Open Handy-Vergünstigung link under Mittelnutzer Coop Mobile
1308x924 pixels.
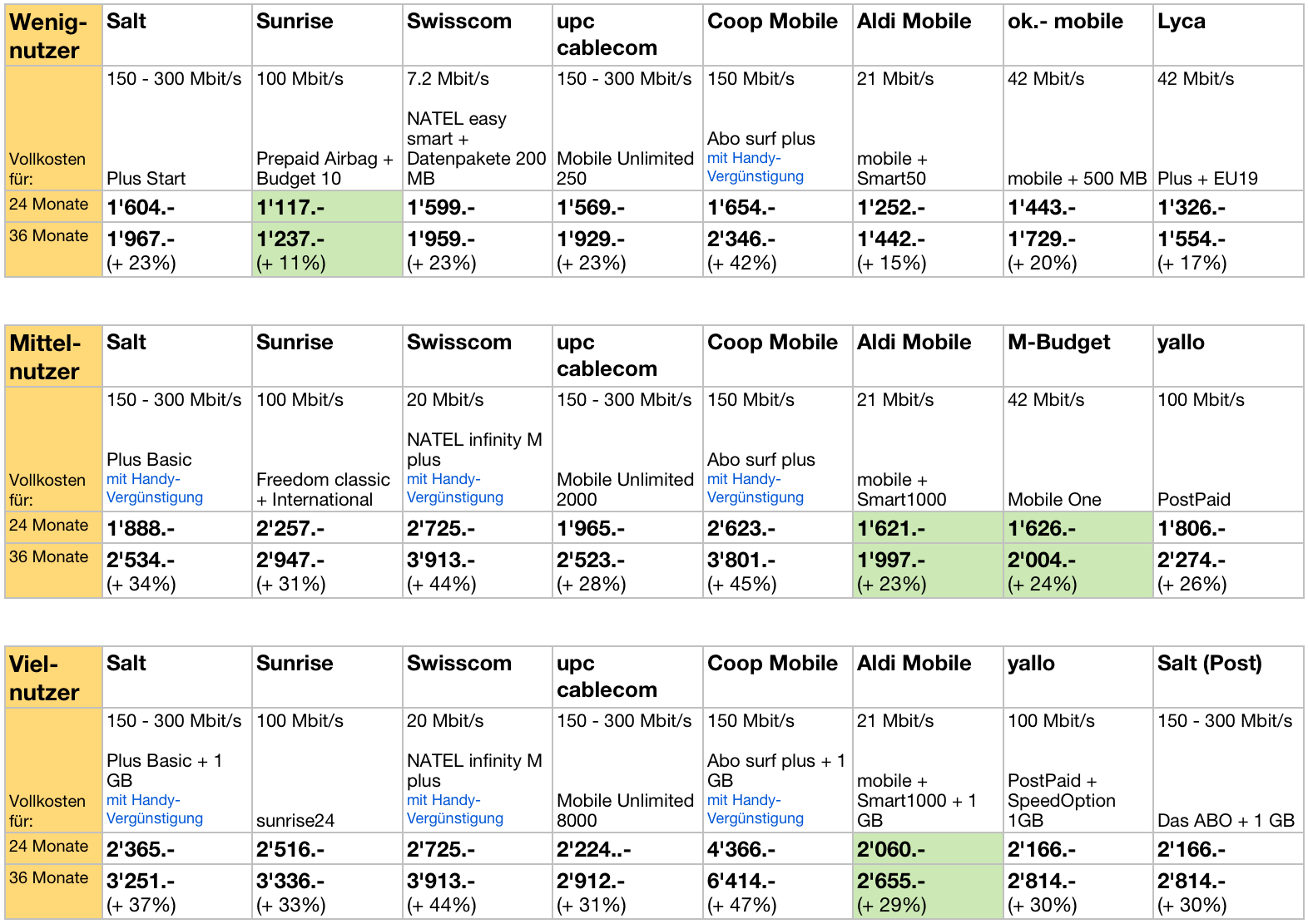(x=755, y=488)
